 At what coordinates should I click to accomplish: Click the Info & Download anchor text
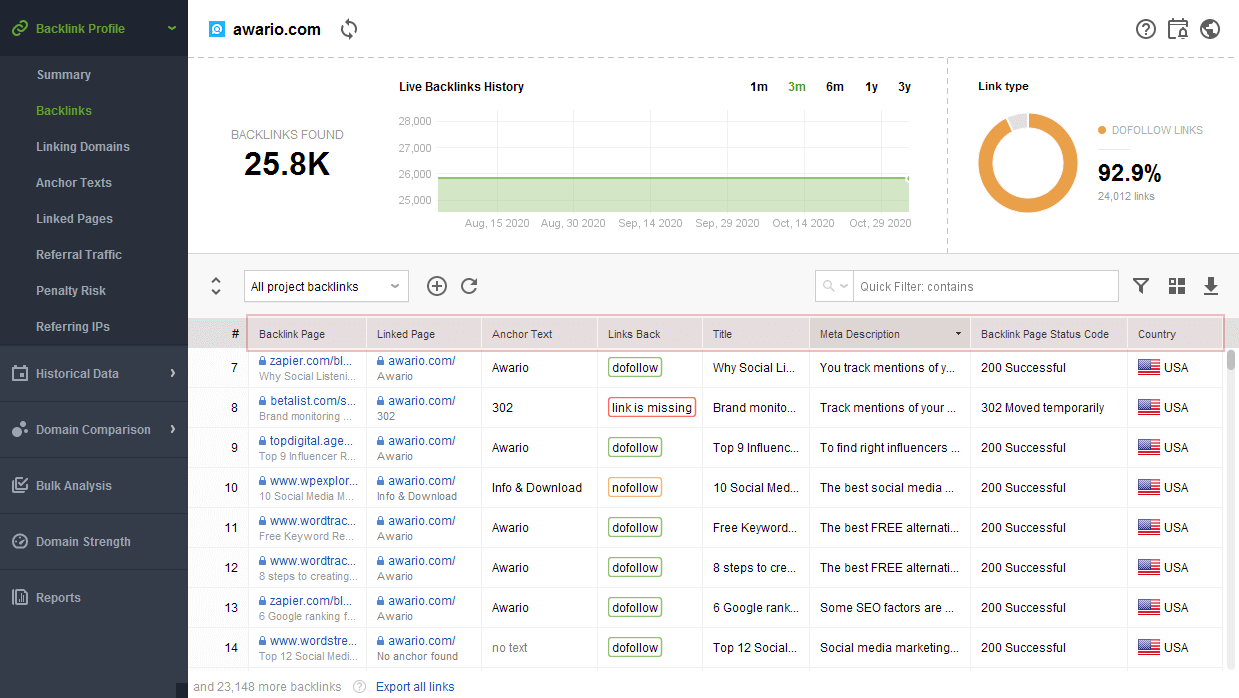pos(537,488)
